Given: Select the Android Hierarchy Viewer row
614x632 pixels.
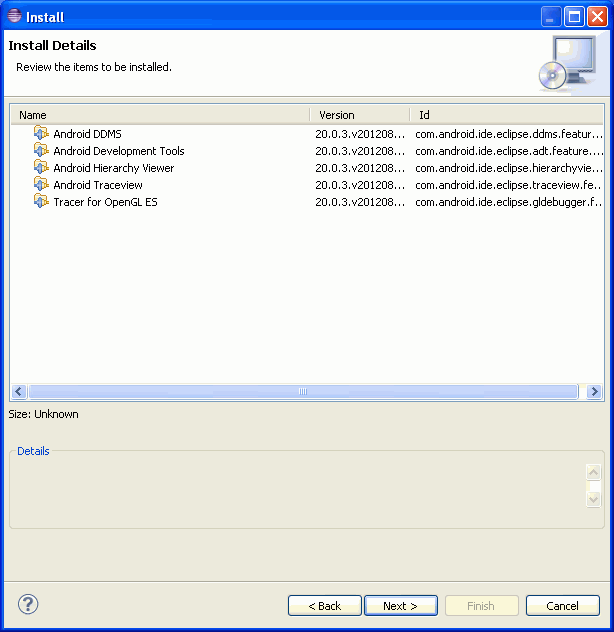Looking at the screenshot, I should [306, 168].
